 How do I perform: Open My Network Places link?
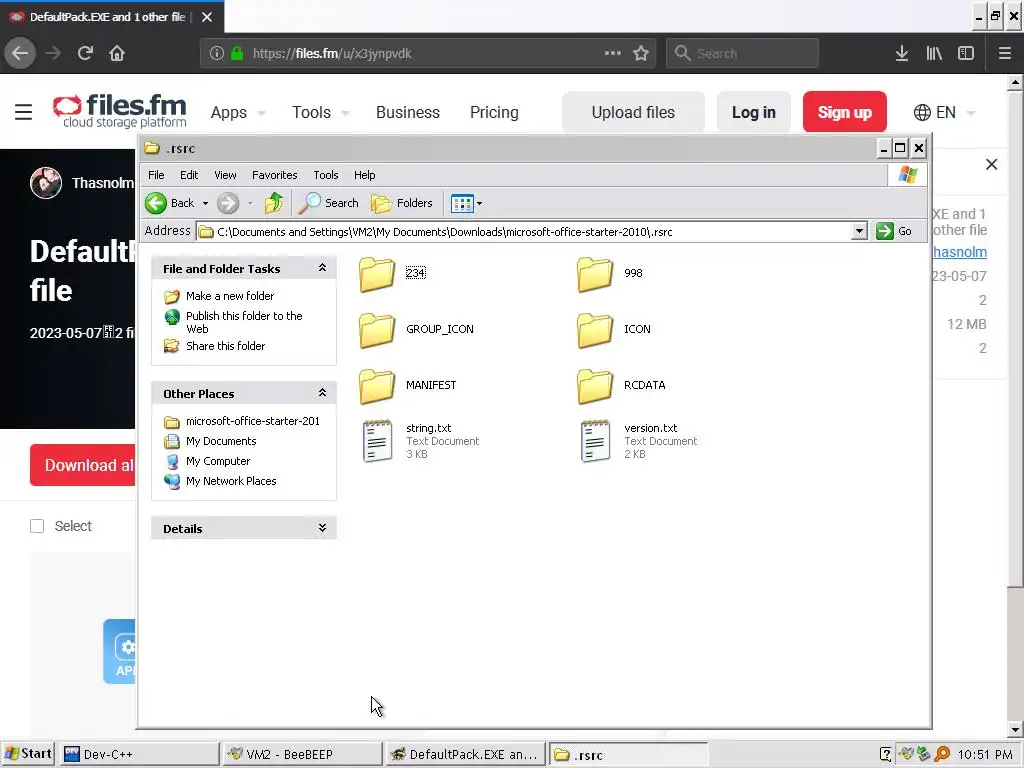pos(231,481)
